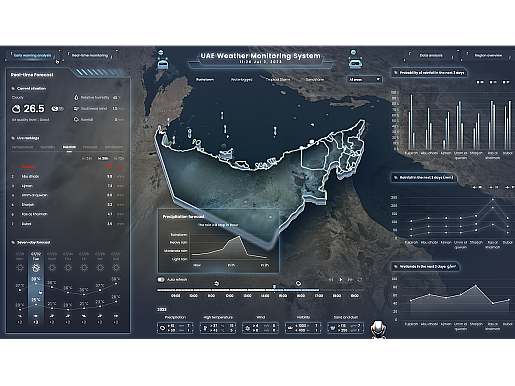Screen dimensions: 515x386
Task: Click the rainfall cloud icon
Action: pos(76,119)
